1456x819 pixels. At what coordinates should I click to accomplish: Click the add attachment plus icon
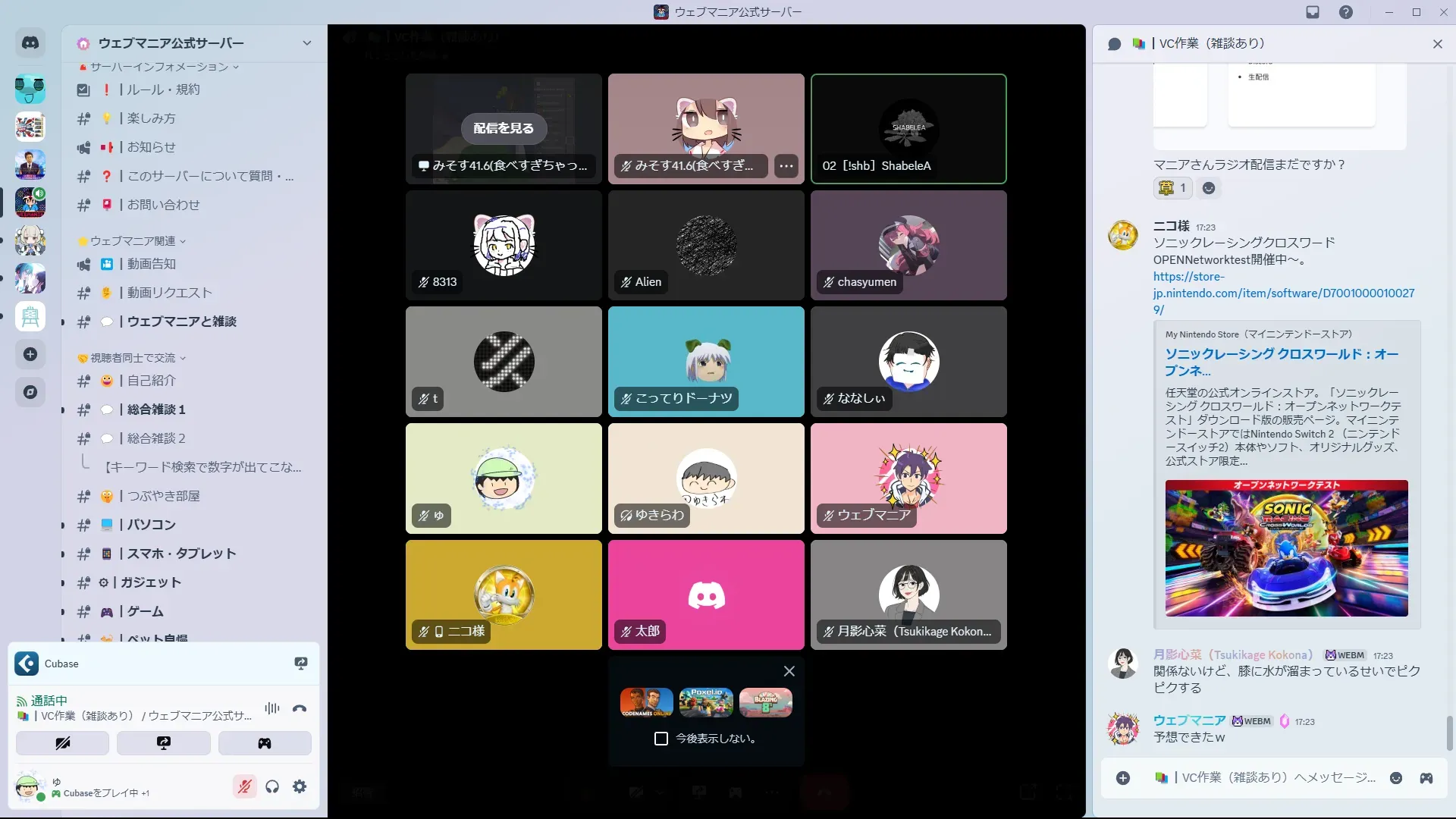[x=1123, y=778]
